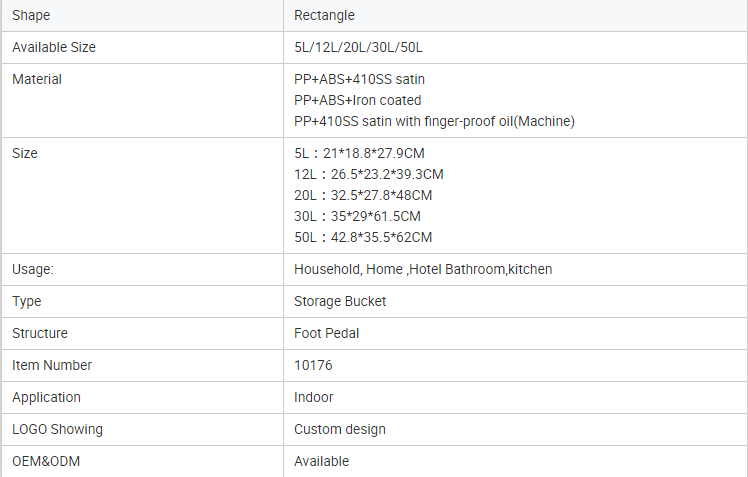
Task: Select the Available Size label
Action: pyautogui.click(x=54, y=47)
